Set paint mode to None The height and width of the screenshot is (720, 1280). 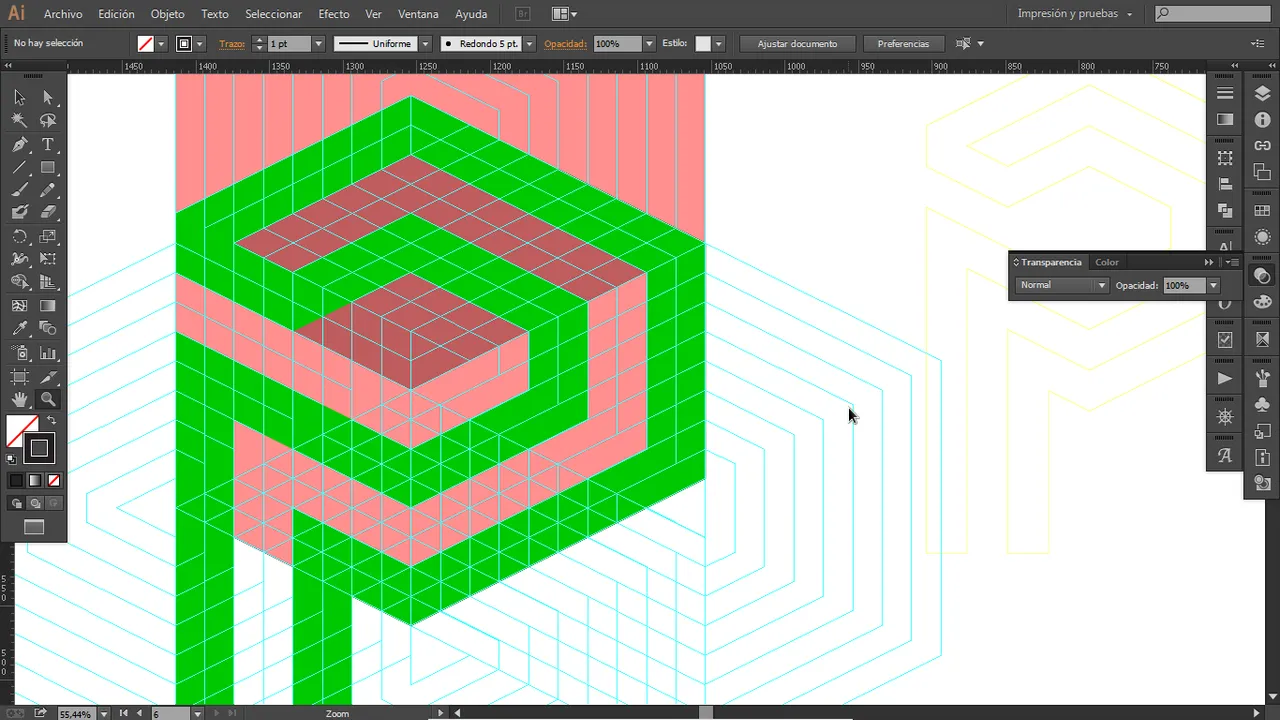pos(54,481)
